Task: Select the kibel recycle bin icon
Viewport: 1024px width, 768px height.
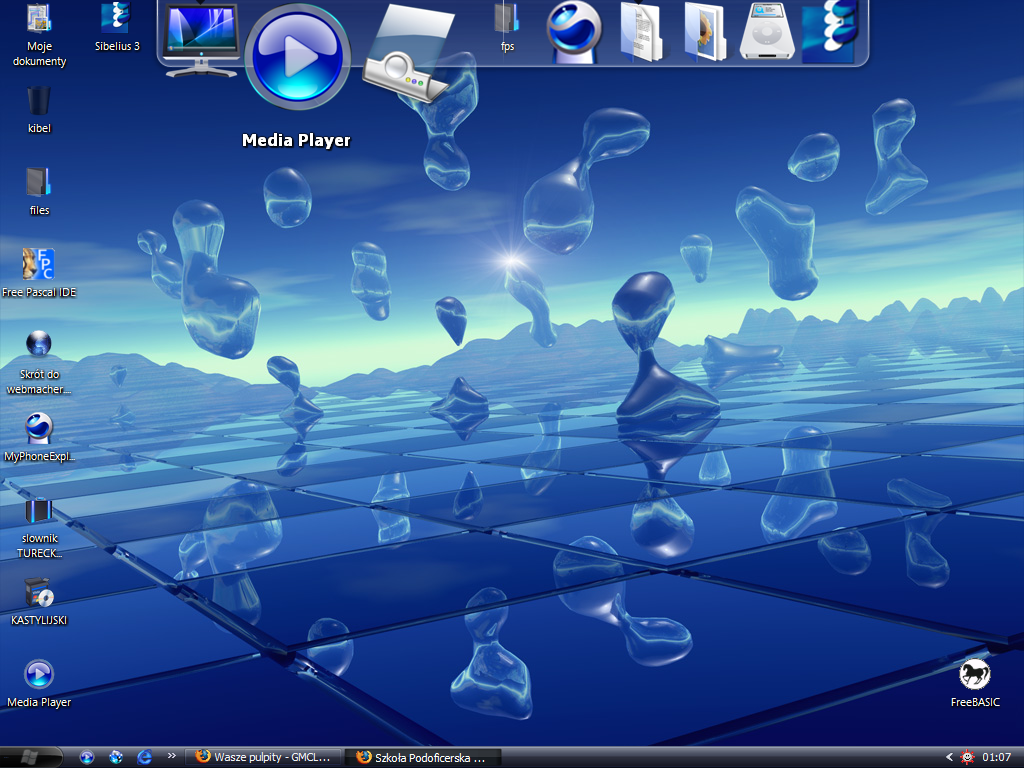Action: coord(39,108)
